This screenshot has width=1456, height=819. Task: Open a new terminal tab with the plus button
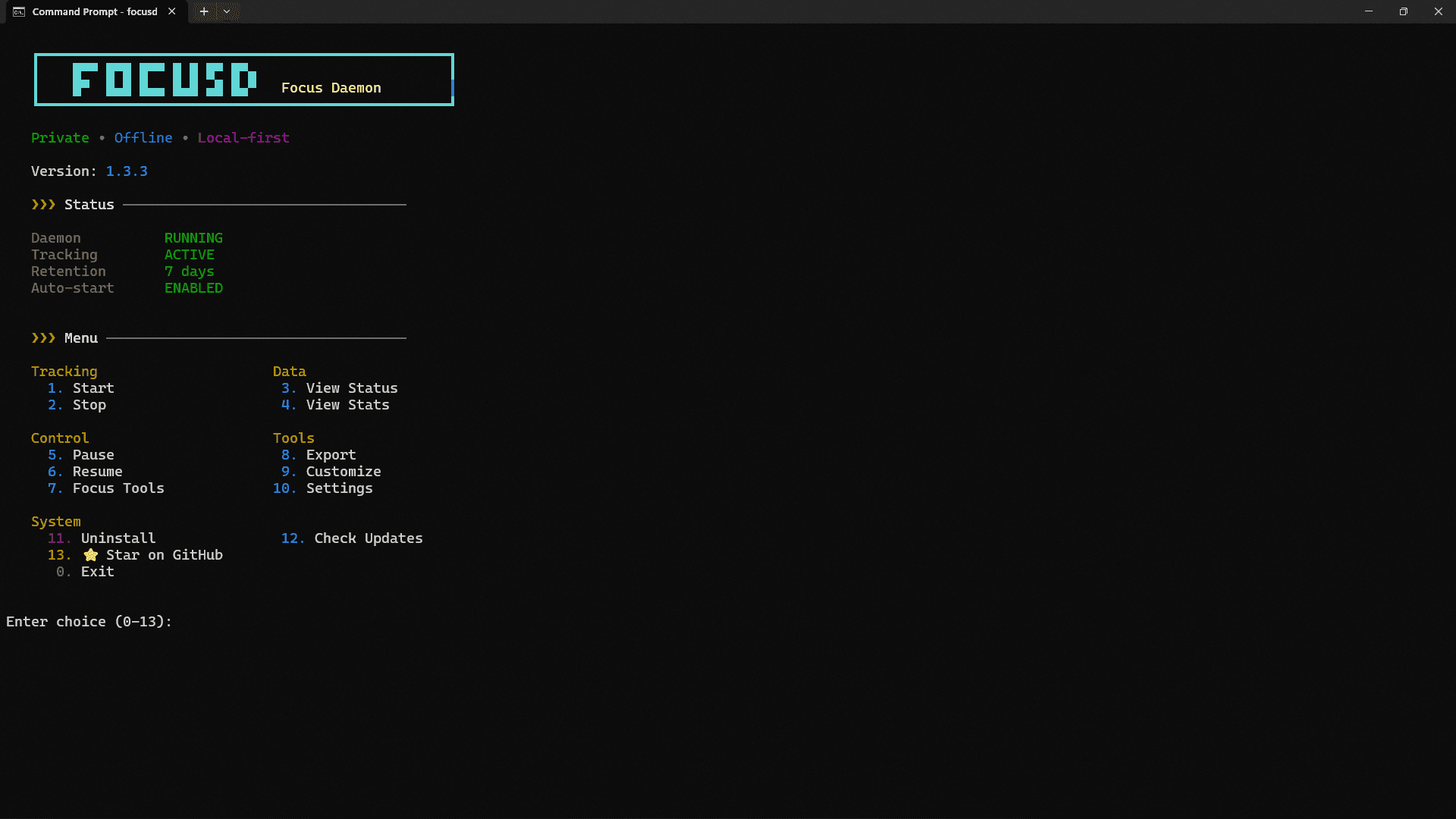204,11
